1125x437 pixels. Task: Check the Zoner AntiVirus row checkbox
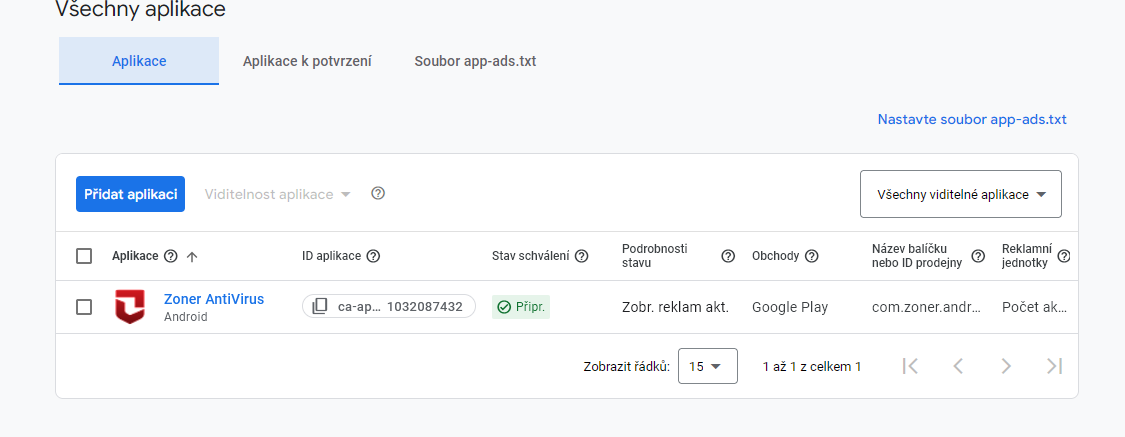[84, 306]
